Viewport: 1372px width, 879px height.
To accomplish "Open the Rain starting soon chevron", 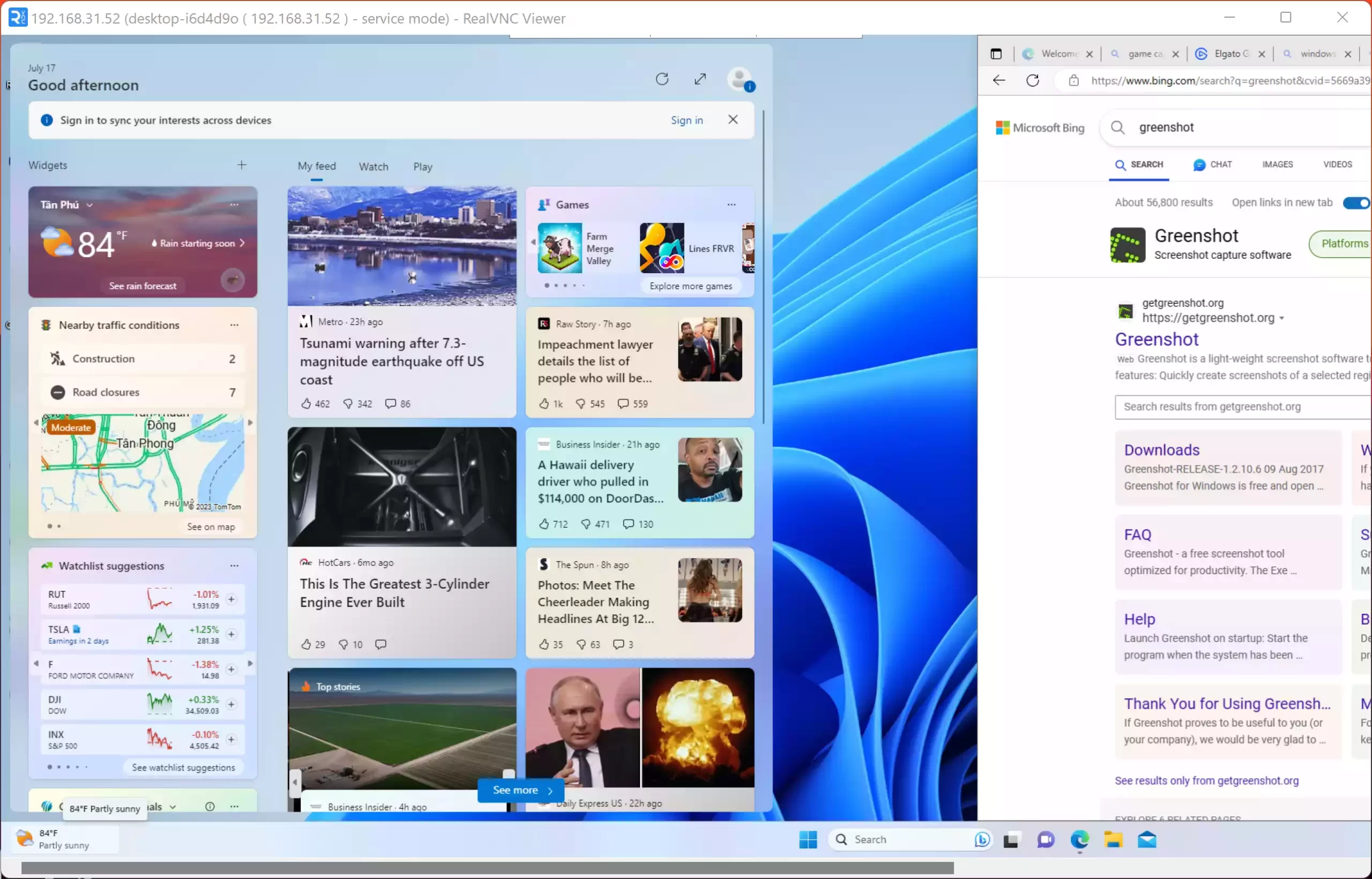I will pyautogui.click(x=242, y=243).
